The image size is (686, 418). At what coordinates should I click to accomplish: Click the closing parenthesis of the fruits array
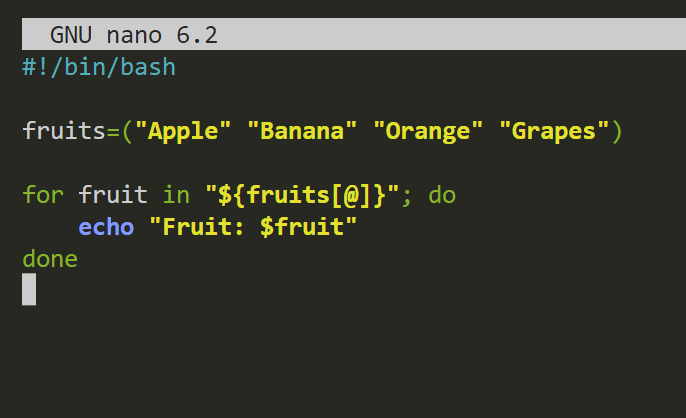point(617,131)
